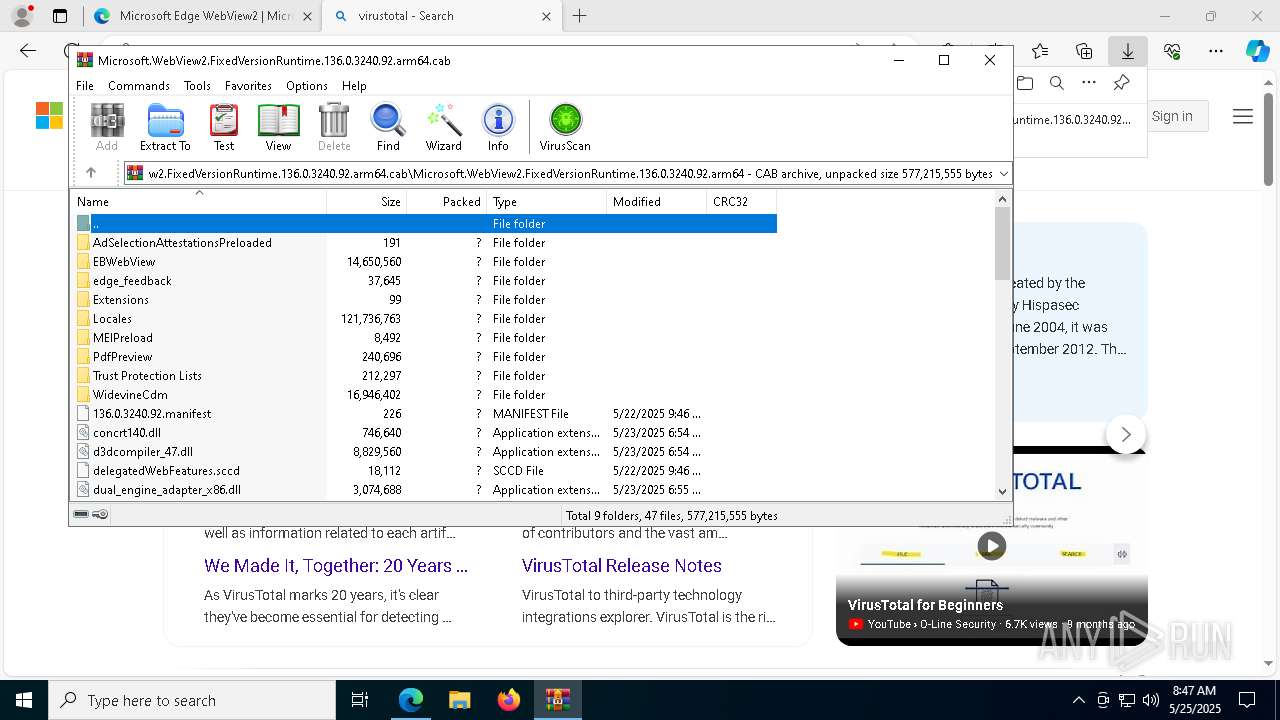Open the File menu
This screenshot has width=1280, height=720.
pyautogui.click(x=85, y=86)
